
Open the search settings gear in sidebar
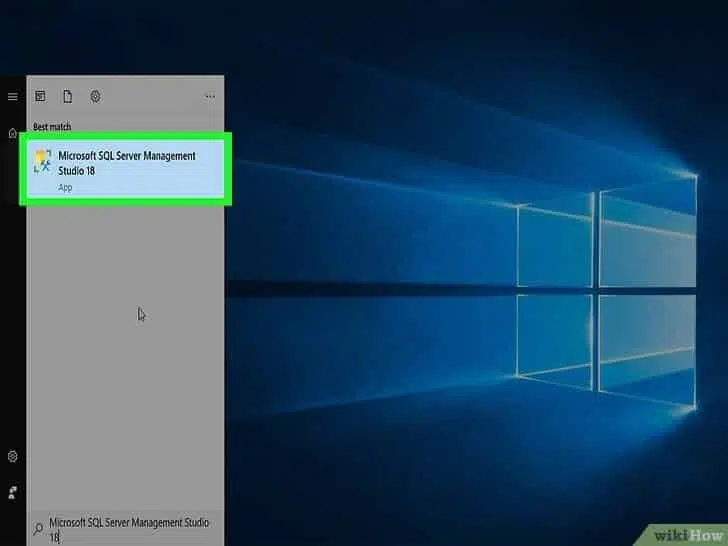point(12,456)
